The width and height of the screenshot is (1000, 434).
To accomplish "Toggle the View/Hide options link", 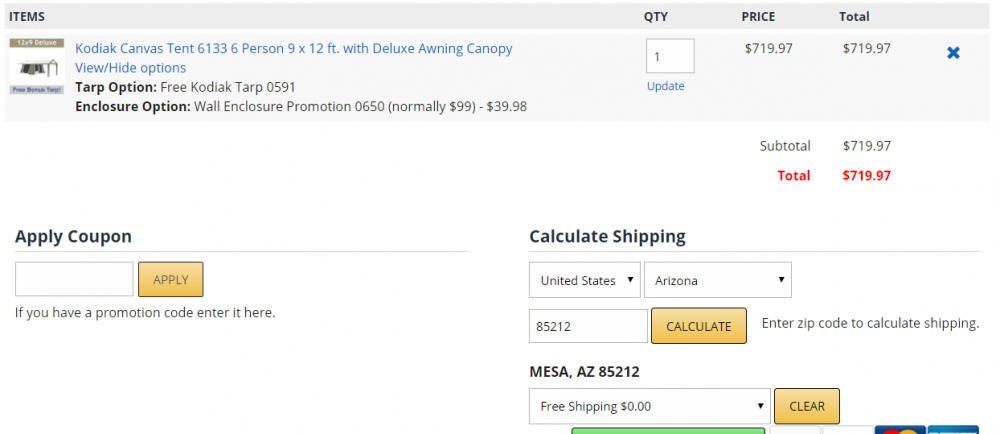I will pos(131,68).
